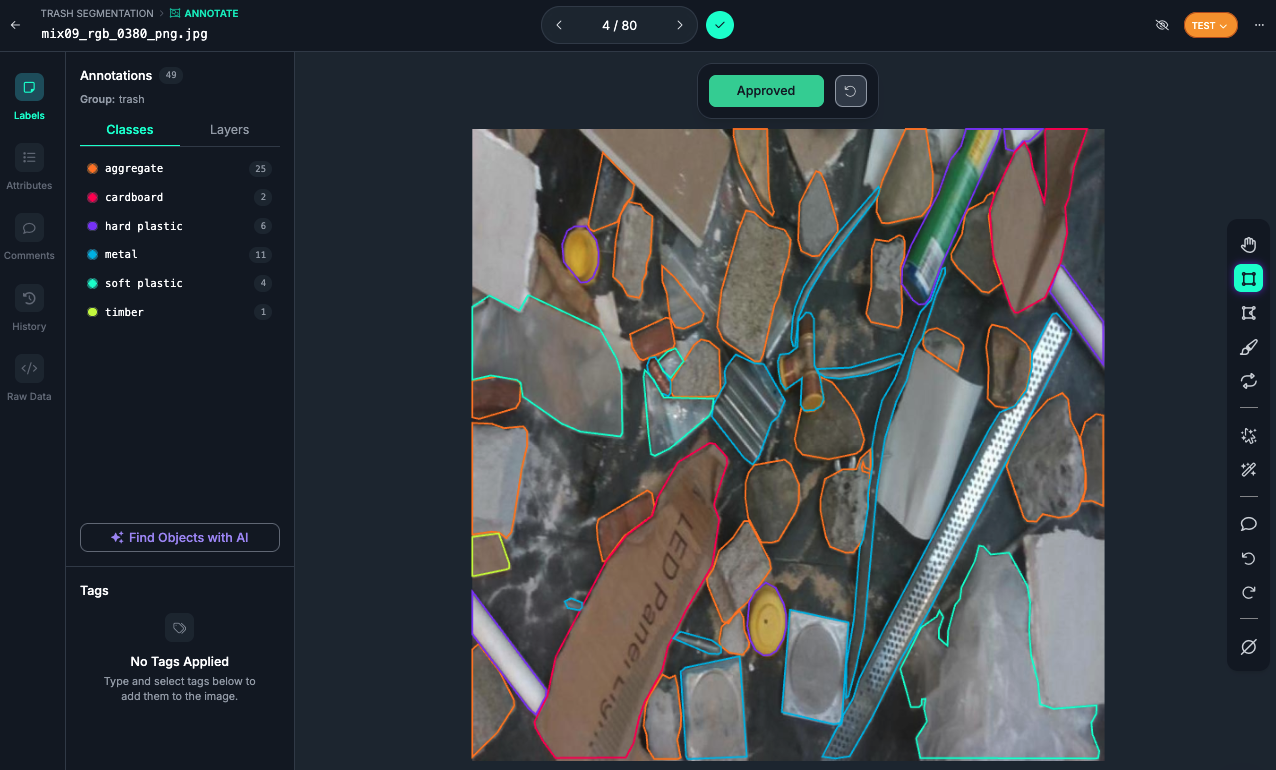Select the polygon drawing tool

click(1248, 313)
